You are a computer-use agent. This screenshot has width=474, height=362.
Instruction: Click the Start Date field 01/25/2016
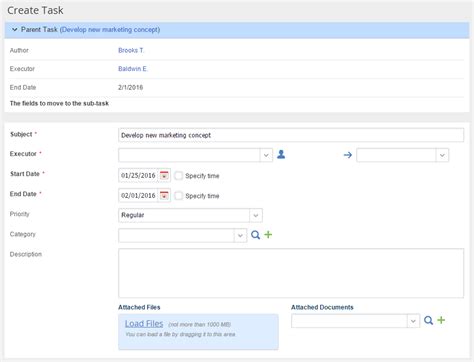[138, 175]
